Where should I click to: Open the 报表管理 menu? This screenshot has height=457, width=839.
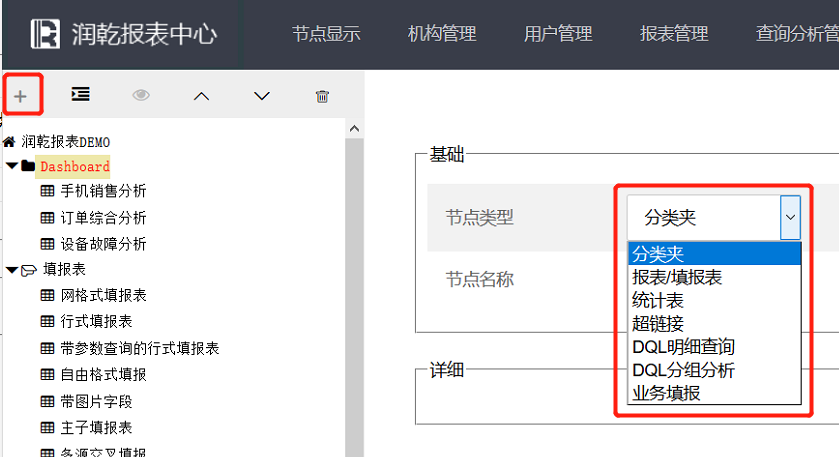pos(674,34)
